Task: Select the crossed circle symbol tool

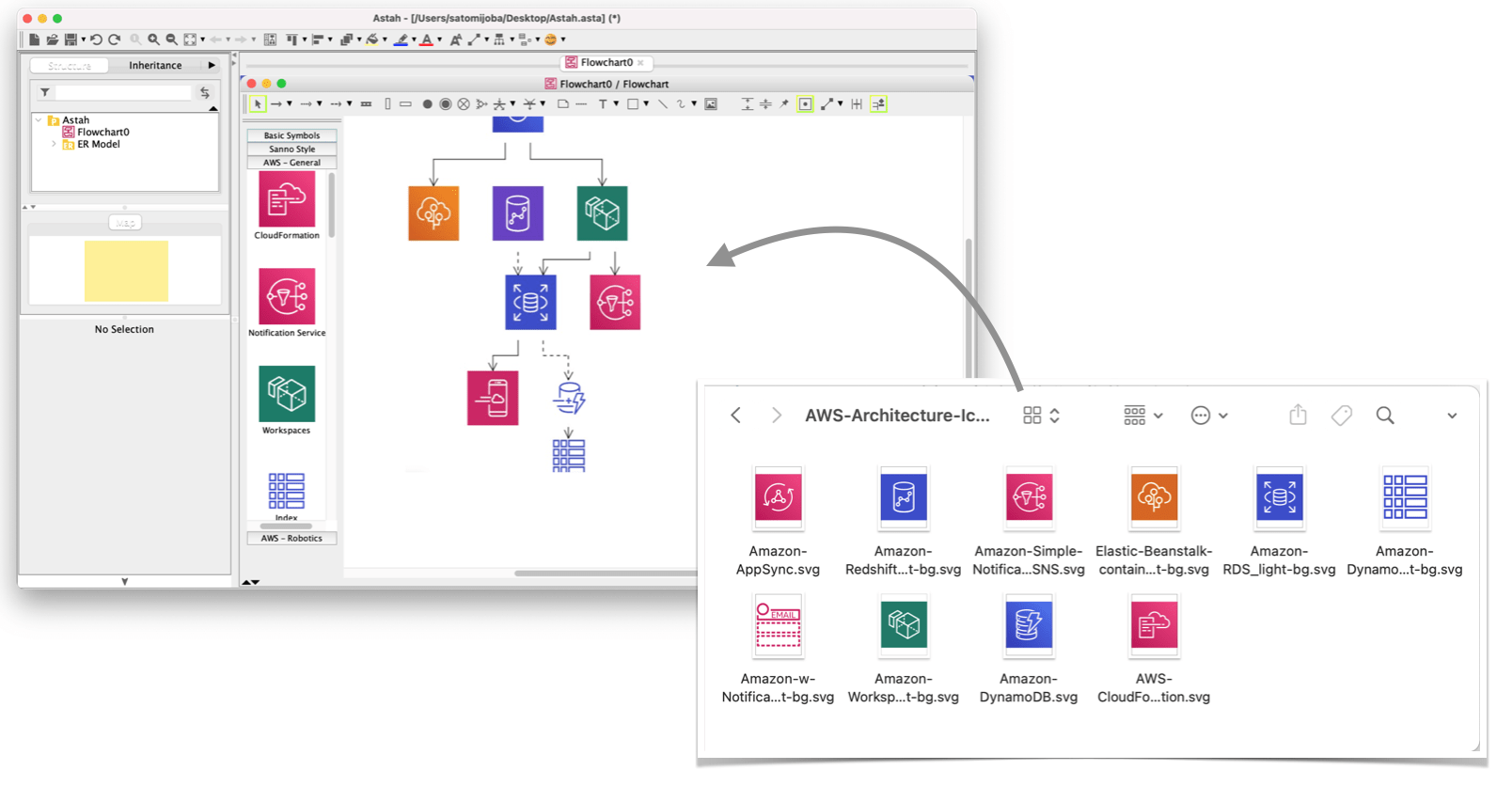Action: tap(464, 104)
